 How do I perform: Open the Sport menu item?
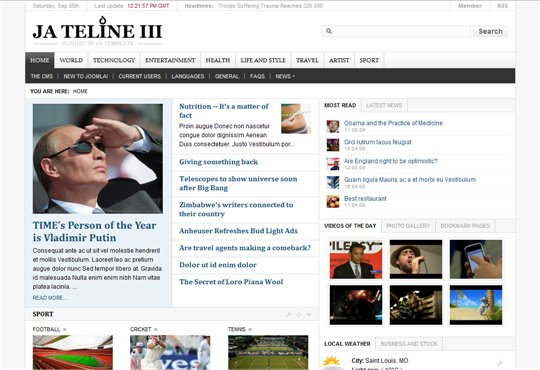[x=369, y=60]
